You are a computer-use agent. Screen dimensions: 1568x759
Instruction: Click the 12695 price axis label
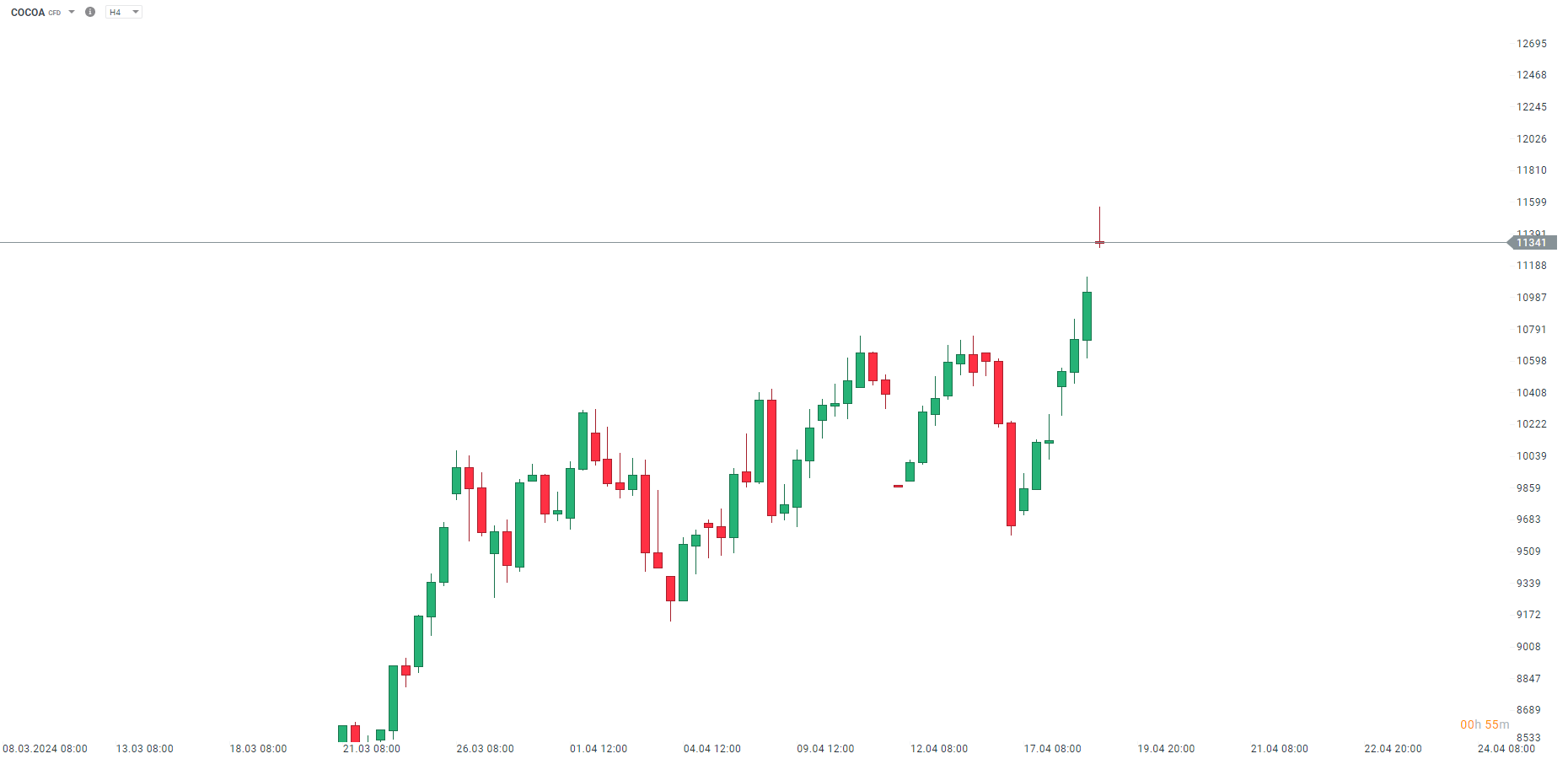(x=1531, y=44)
